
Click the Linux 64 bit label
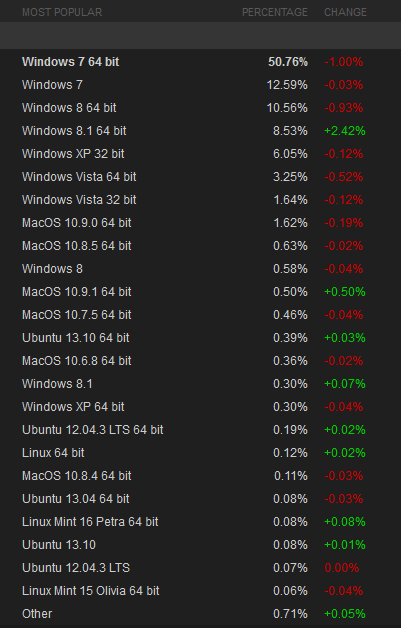53,453
